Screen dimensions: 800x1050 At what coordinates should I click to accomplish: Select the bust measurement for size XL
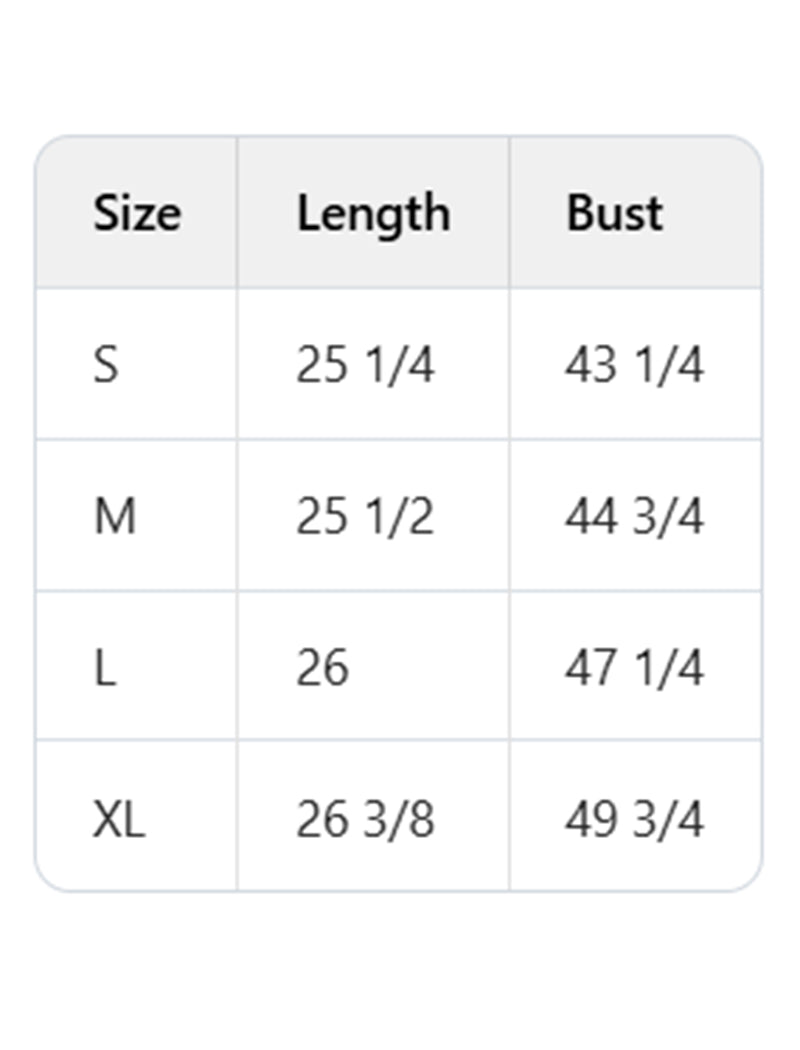click(x=634, y=820)
